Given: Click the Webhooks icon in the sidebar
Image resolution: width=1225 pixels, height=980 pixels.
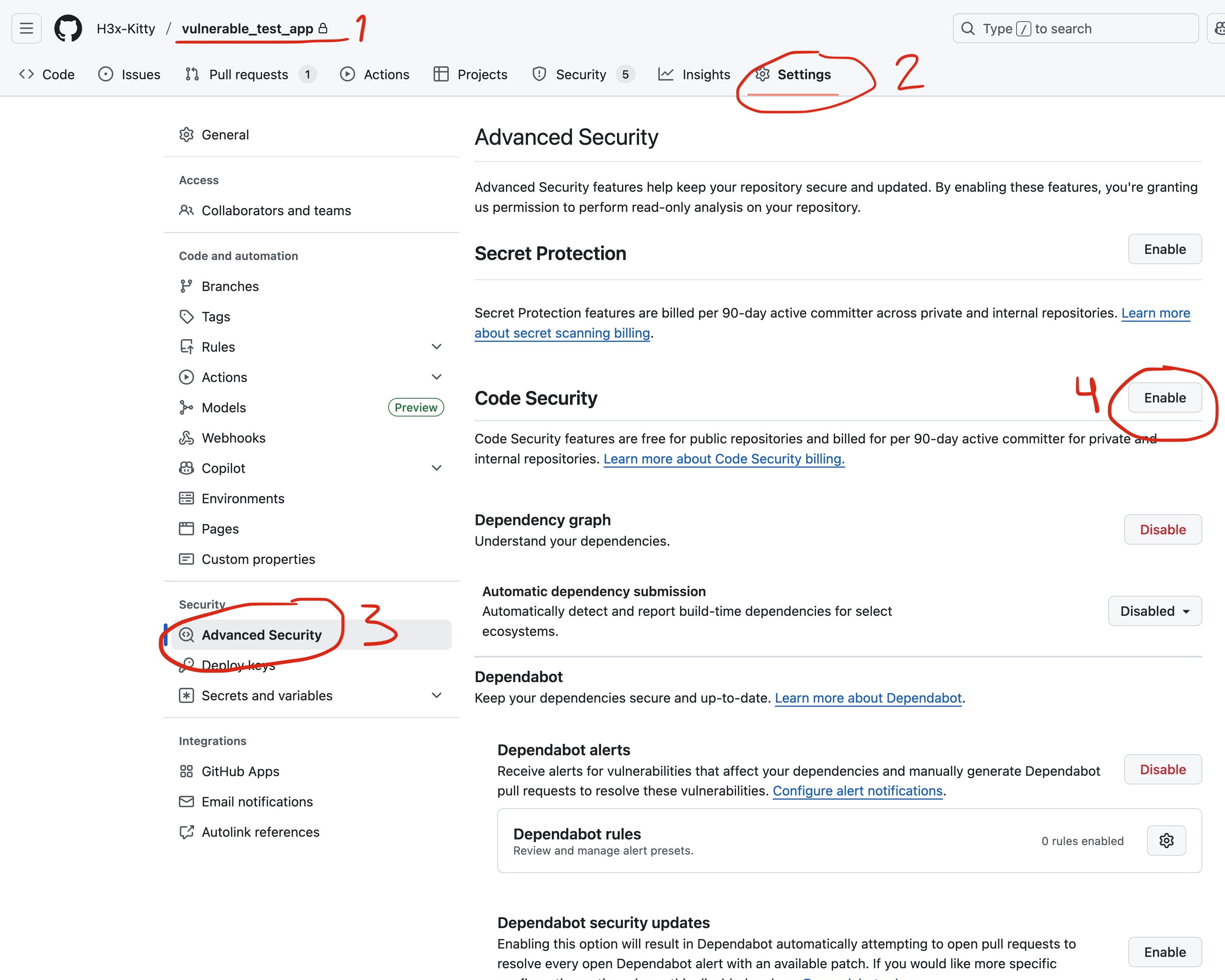Looking at the screenshot, I should click(187, 437).
